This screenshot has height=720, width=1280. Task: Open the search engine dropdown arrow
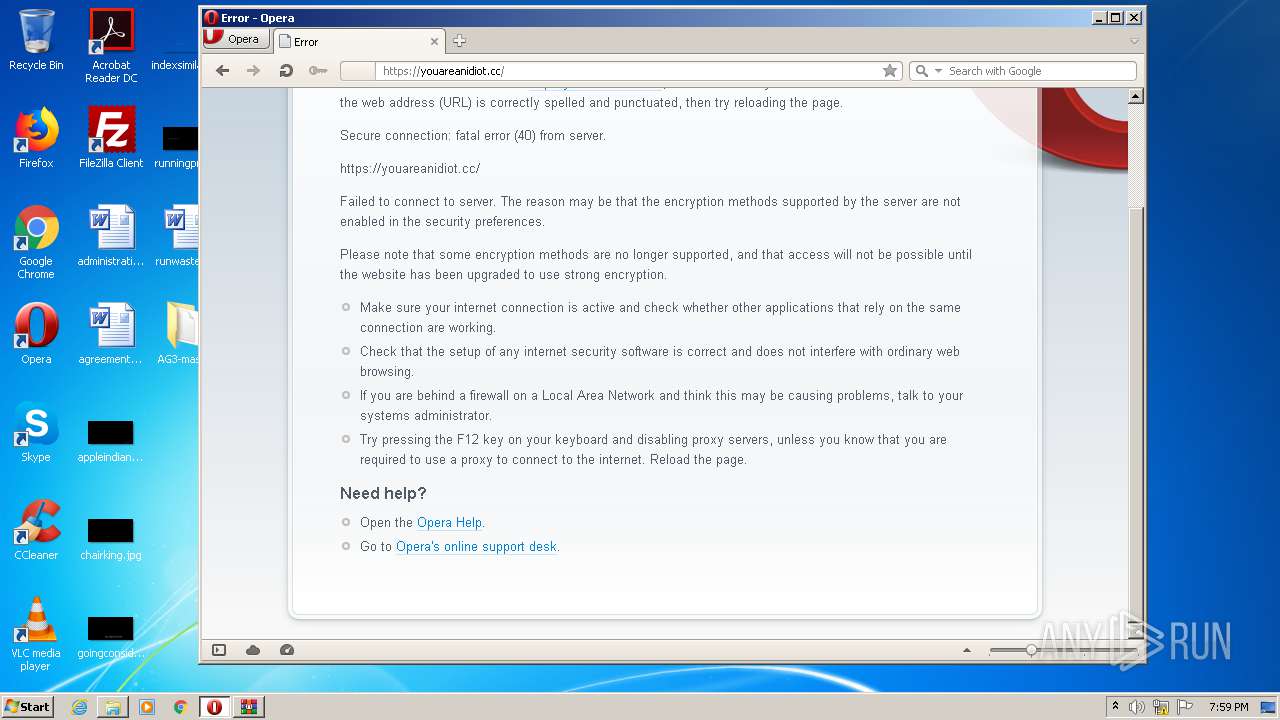point(938,71)
